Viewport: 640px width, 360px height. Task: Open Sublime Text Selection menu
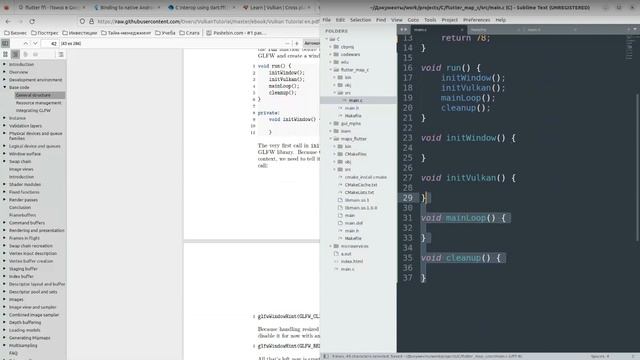[x=360, y=20]
